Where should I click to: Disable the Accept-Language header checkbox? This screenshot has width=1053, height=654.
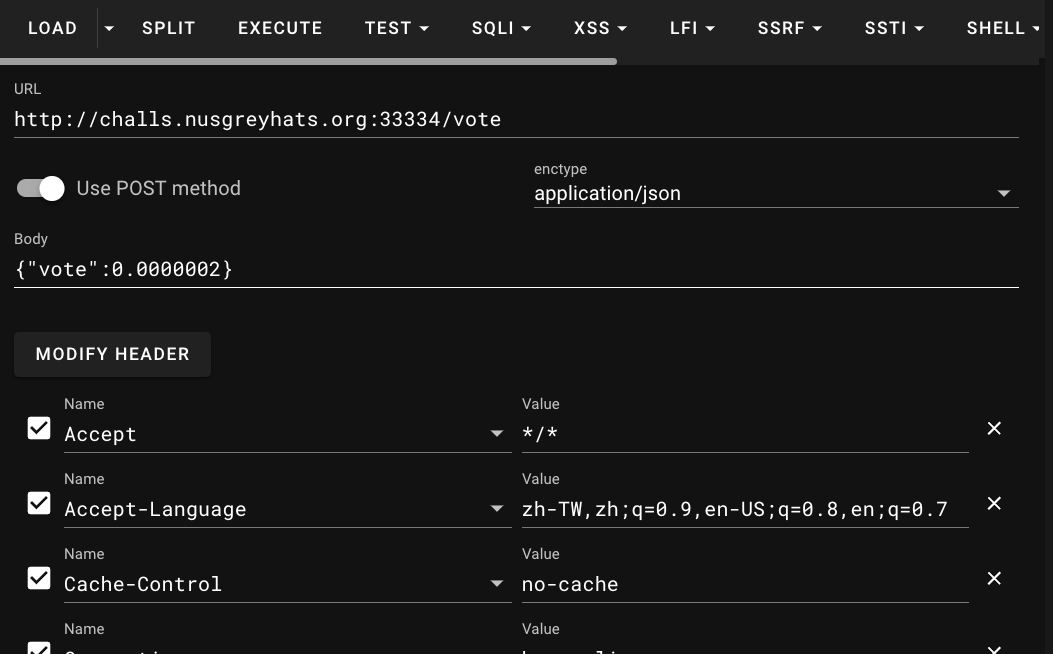point(39,503)
